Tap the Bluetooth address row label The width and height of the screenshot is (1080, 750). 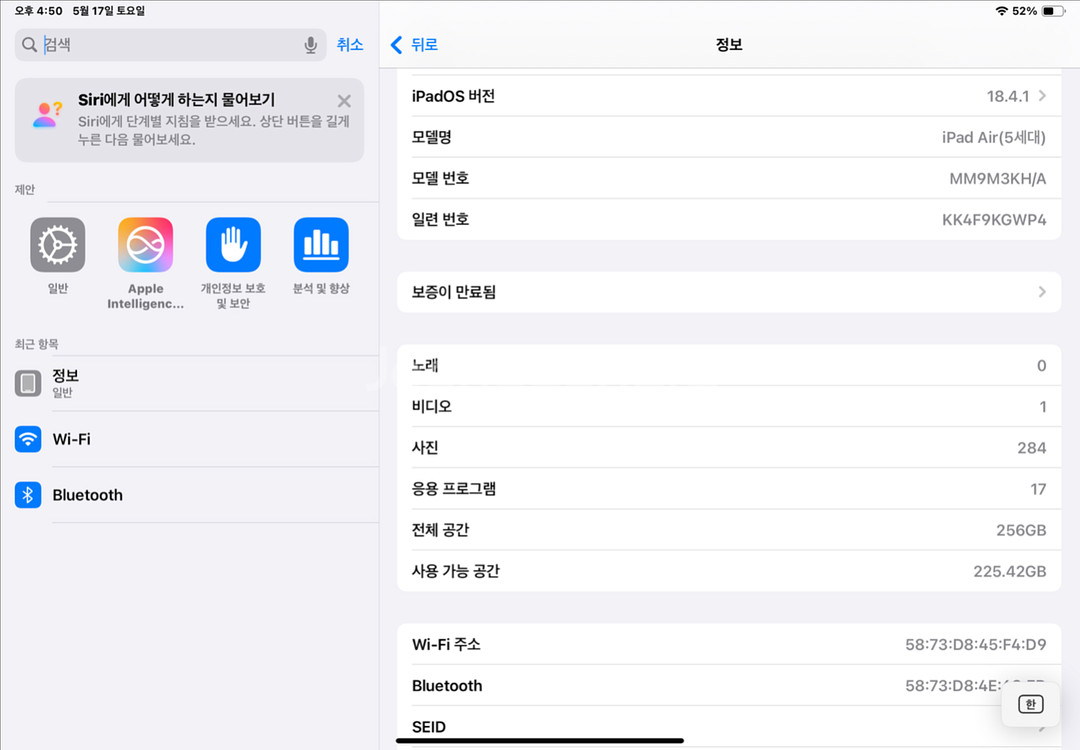pyautogui.click(x=447, y=686)
